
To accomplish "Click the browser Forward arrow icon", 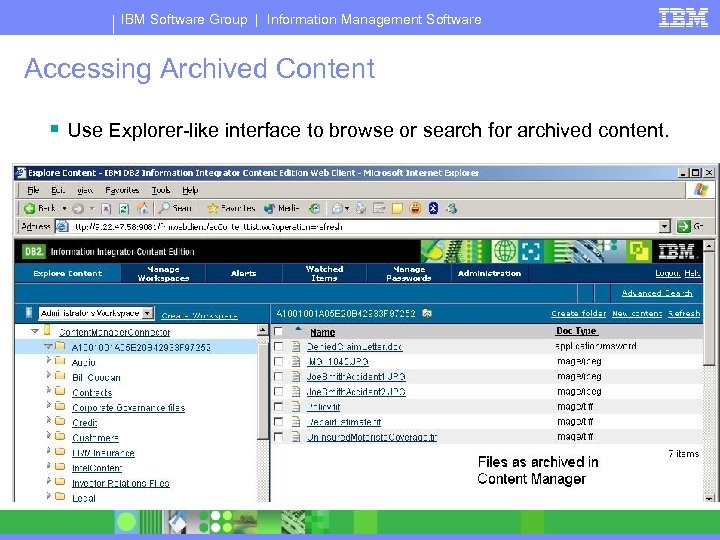I will [78, 209].
